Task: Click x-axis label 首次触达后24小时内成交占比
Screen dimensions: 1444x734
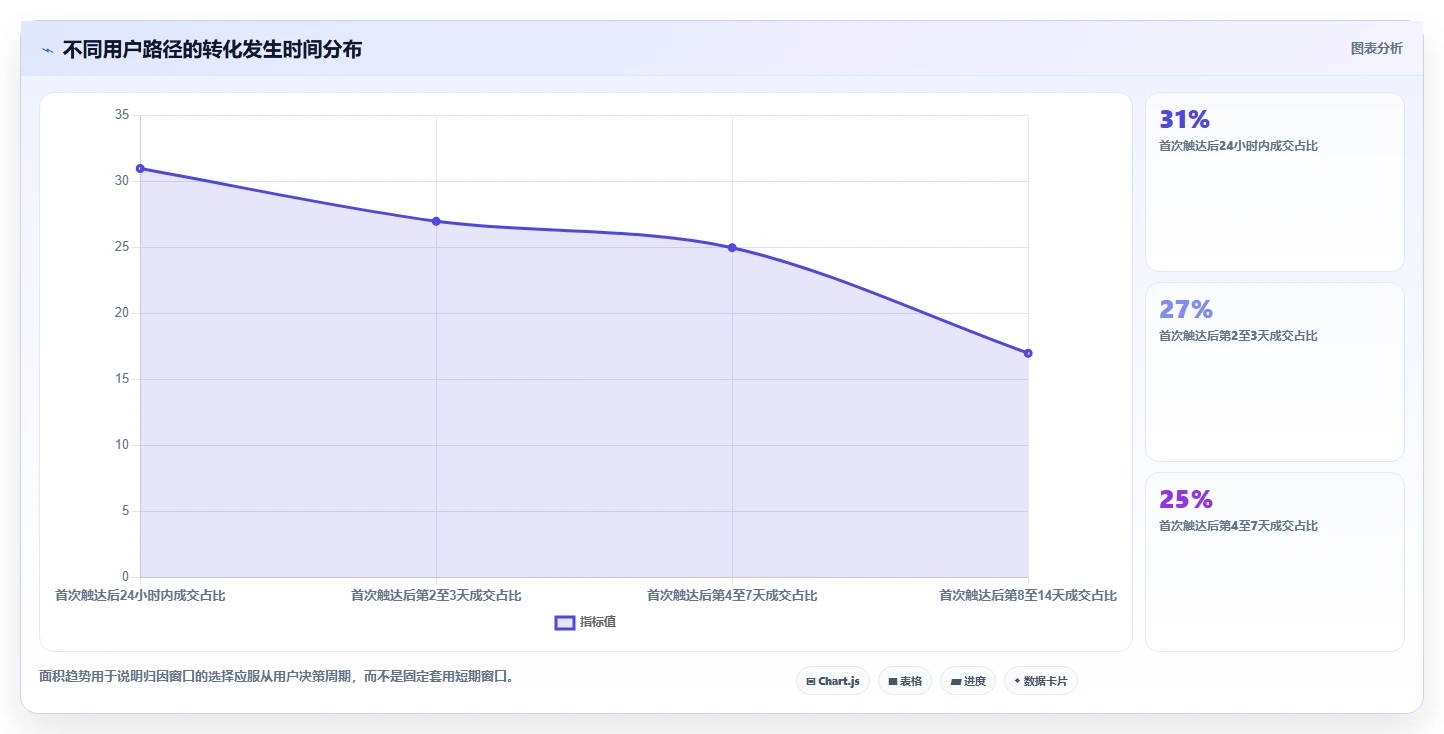Action: tap(140, 595)
